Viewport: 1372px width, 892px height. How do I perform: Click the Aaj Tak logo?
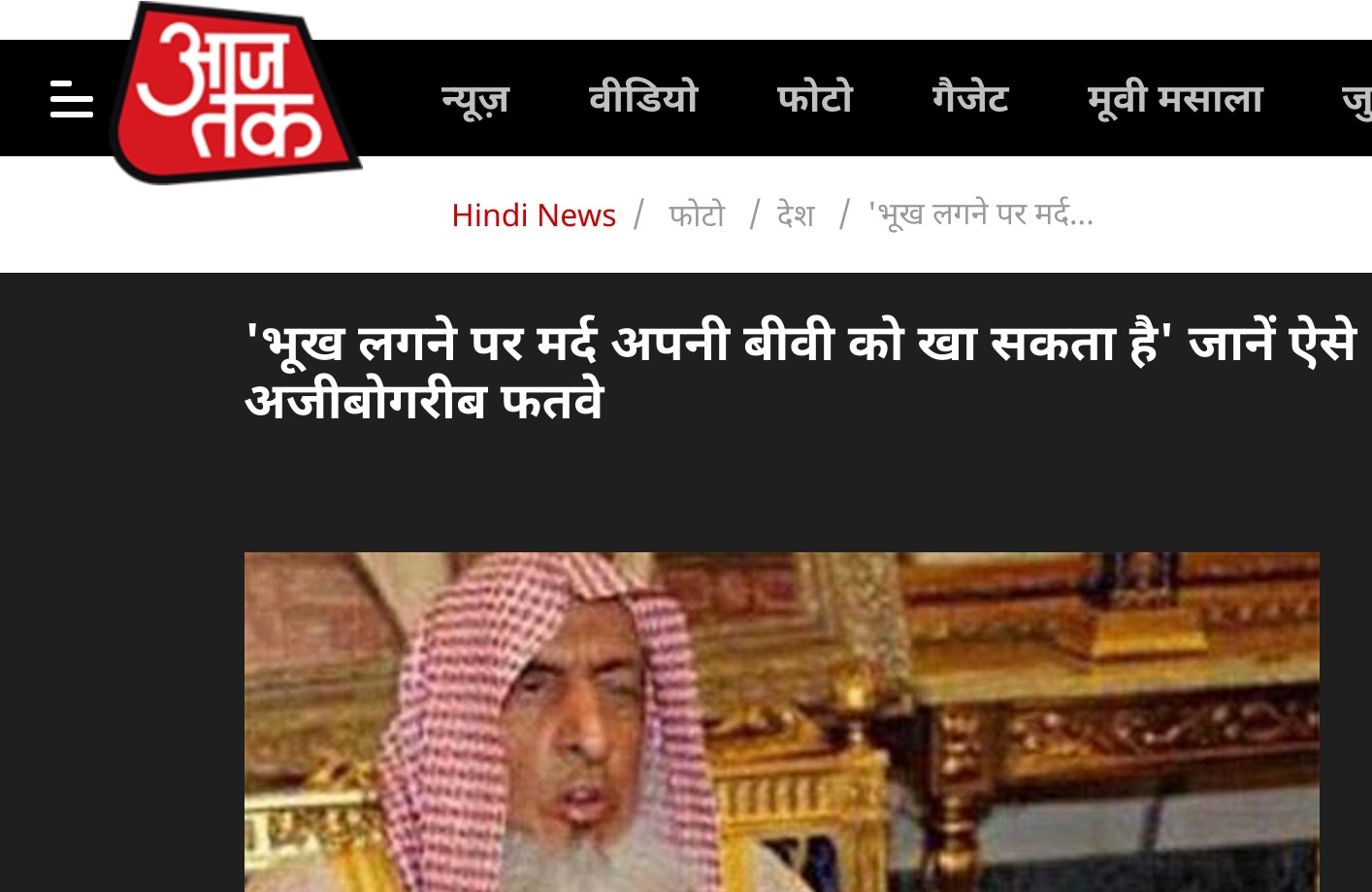[236, 93]
